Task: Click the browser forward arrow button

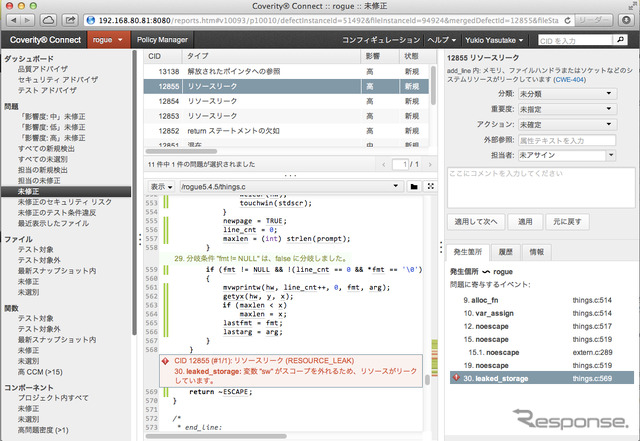Action: 27,20
